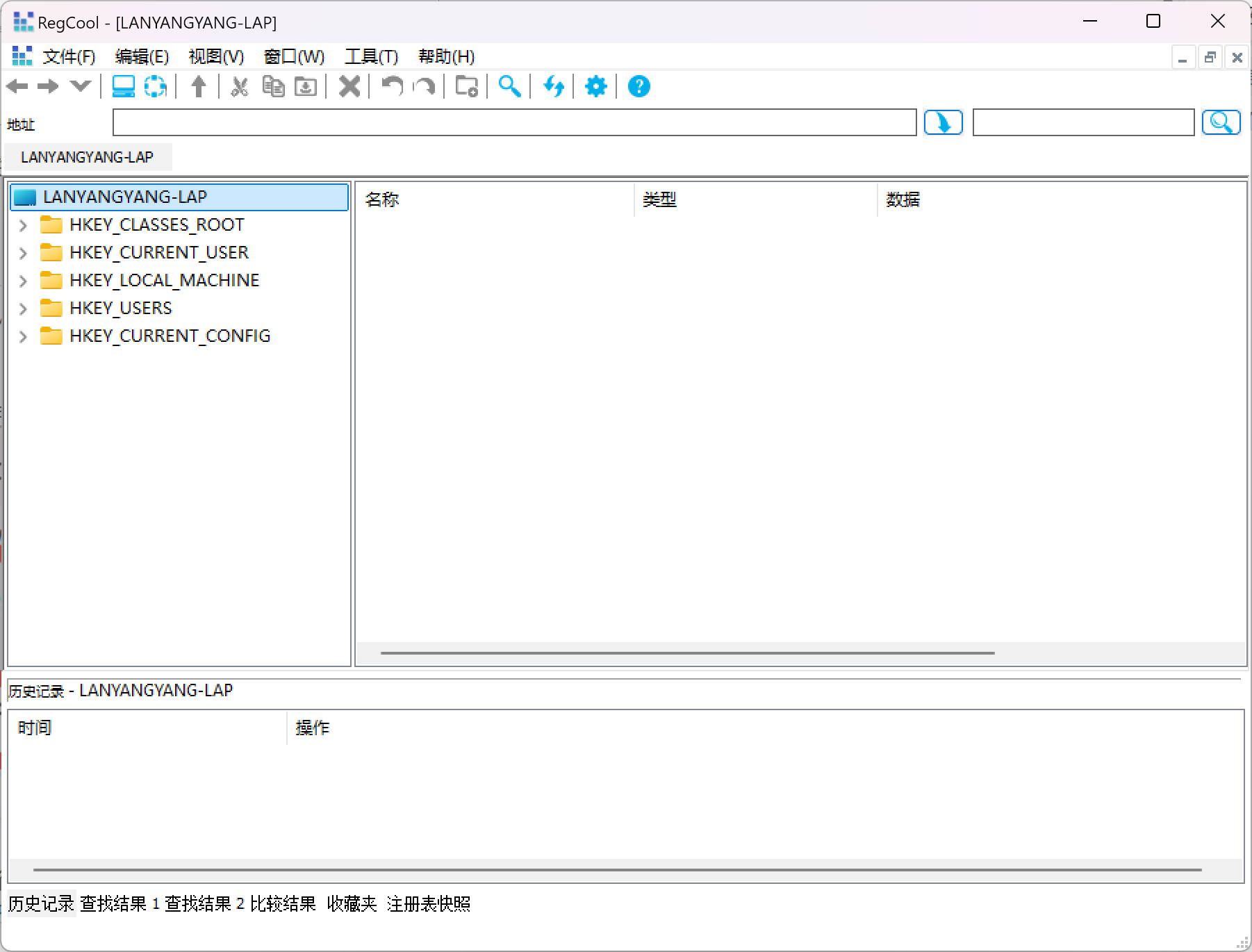Click the 名称 column header
The height and width of the screenshot is (952, 1252).
pyautogui.click(x=495, y=199)
